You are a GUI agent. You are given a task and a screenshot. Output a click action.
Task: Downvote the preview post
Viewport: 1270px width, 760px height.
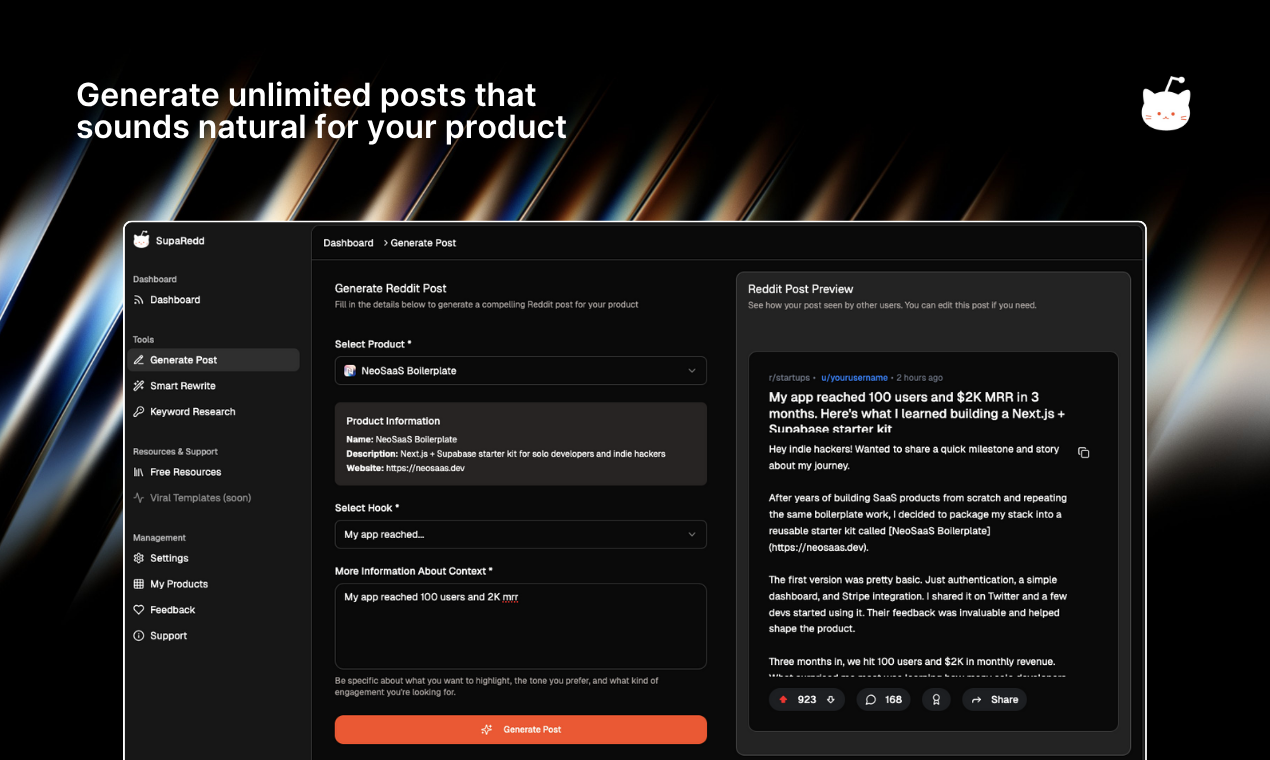click(830, 700)
